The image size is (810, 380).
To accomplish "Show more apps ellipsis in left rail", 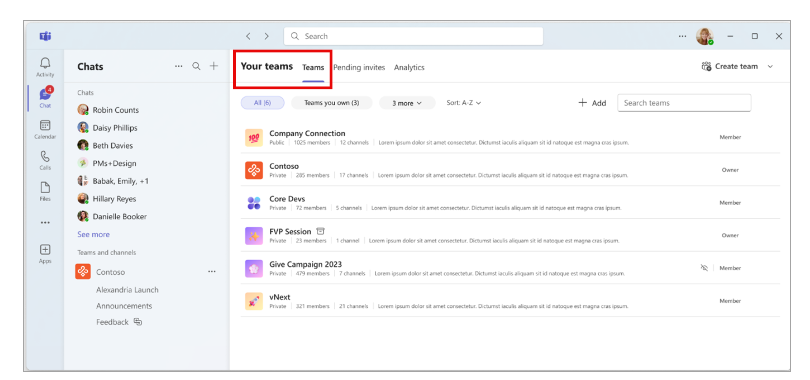I will tap(45, 223).
